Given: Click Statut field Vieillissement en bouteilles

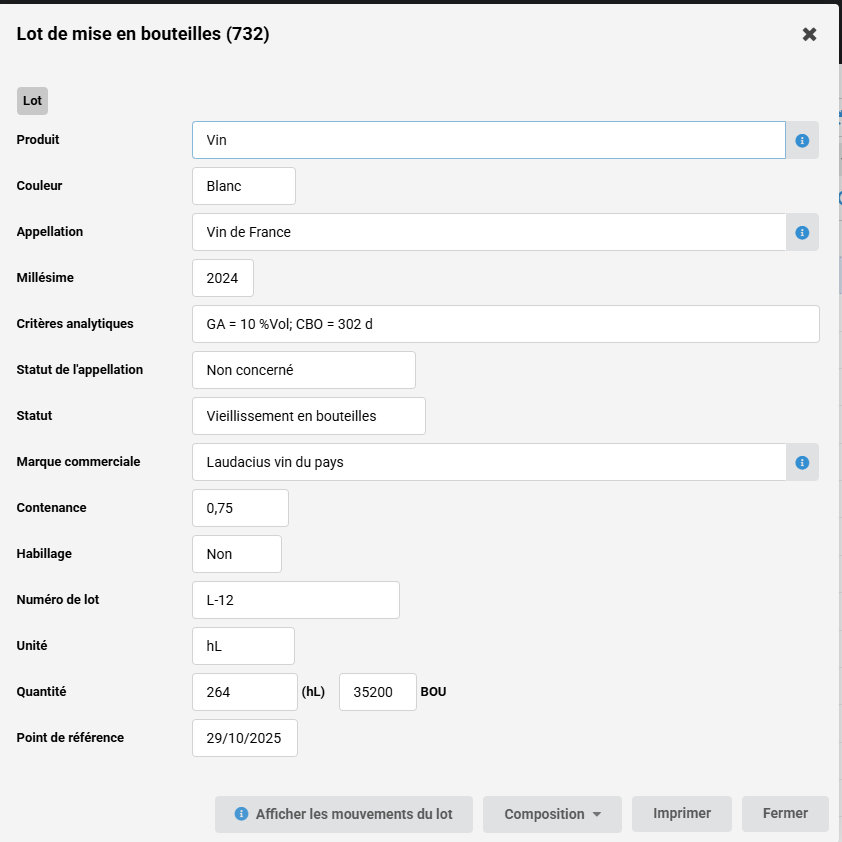Looking at the screenshot, I should coord(308,416).
